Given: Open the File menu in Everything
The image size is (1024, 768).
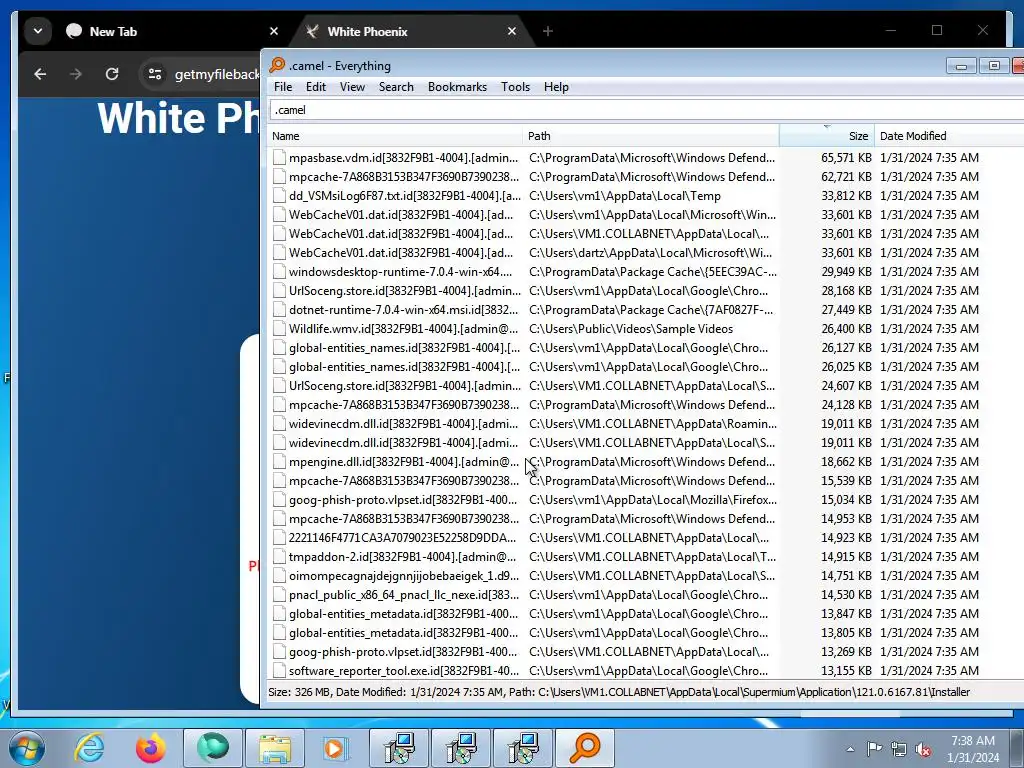Looking at the screenshot, I should (283, 87).
